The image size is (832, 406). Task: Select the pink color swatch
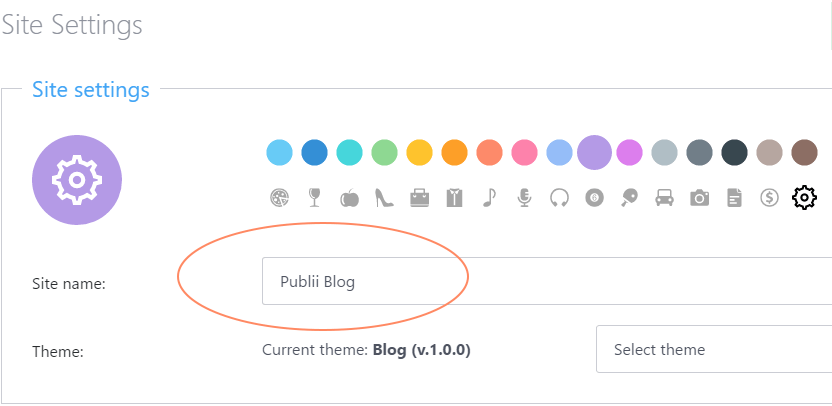point(524,152)
